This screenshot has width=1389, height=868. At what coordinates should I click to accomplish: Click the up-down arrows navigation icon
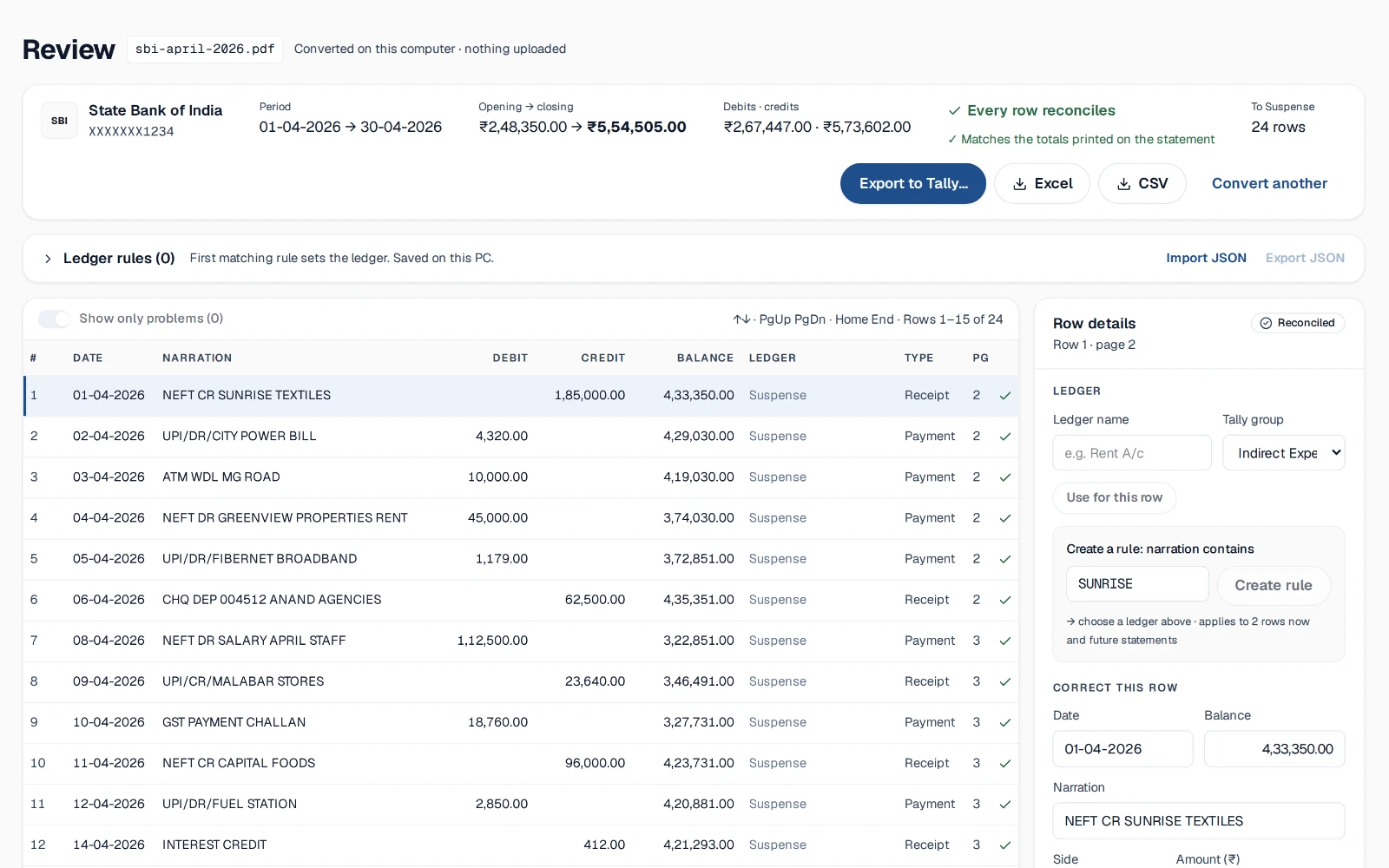pyautogui.click(x=741, y=319)
